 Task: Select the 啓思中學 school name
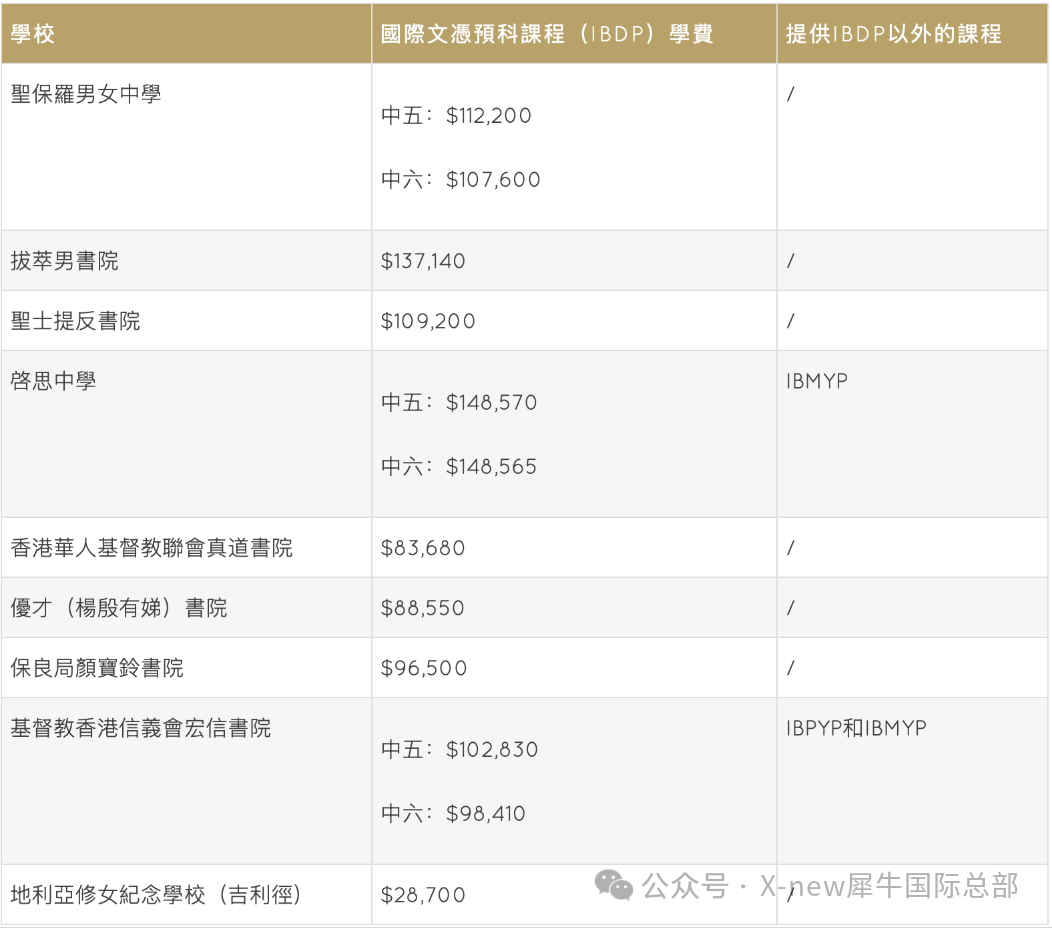[54, 381]
